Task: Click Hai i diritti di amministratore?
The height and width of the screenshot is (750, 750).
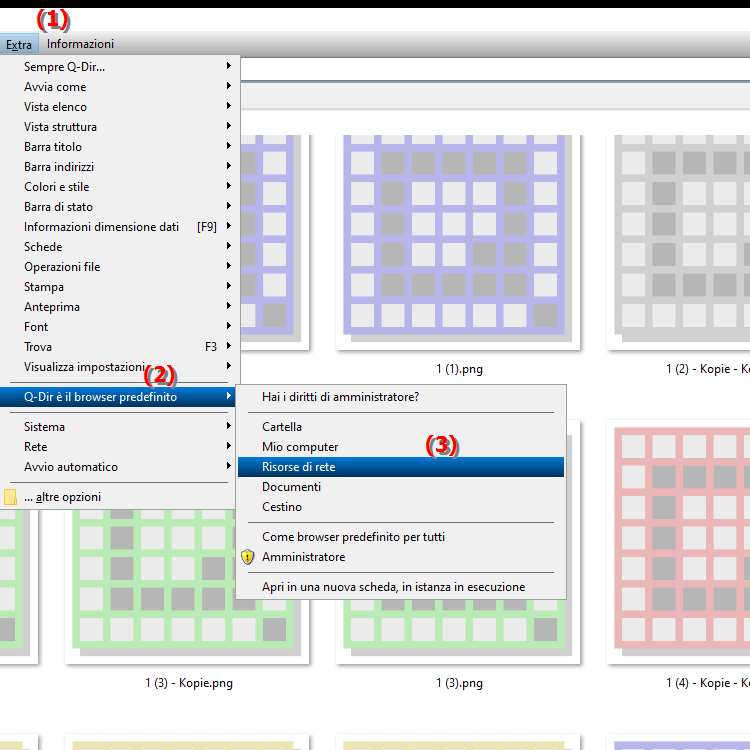Action: click(401, 397)
